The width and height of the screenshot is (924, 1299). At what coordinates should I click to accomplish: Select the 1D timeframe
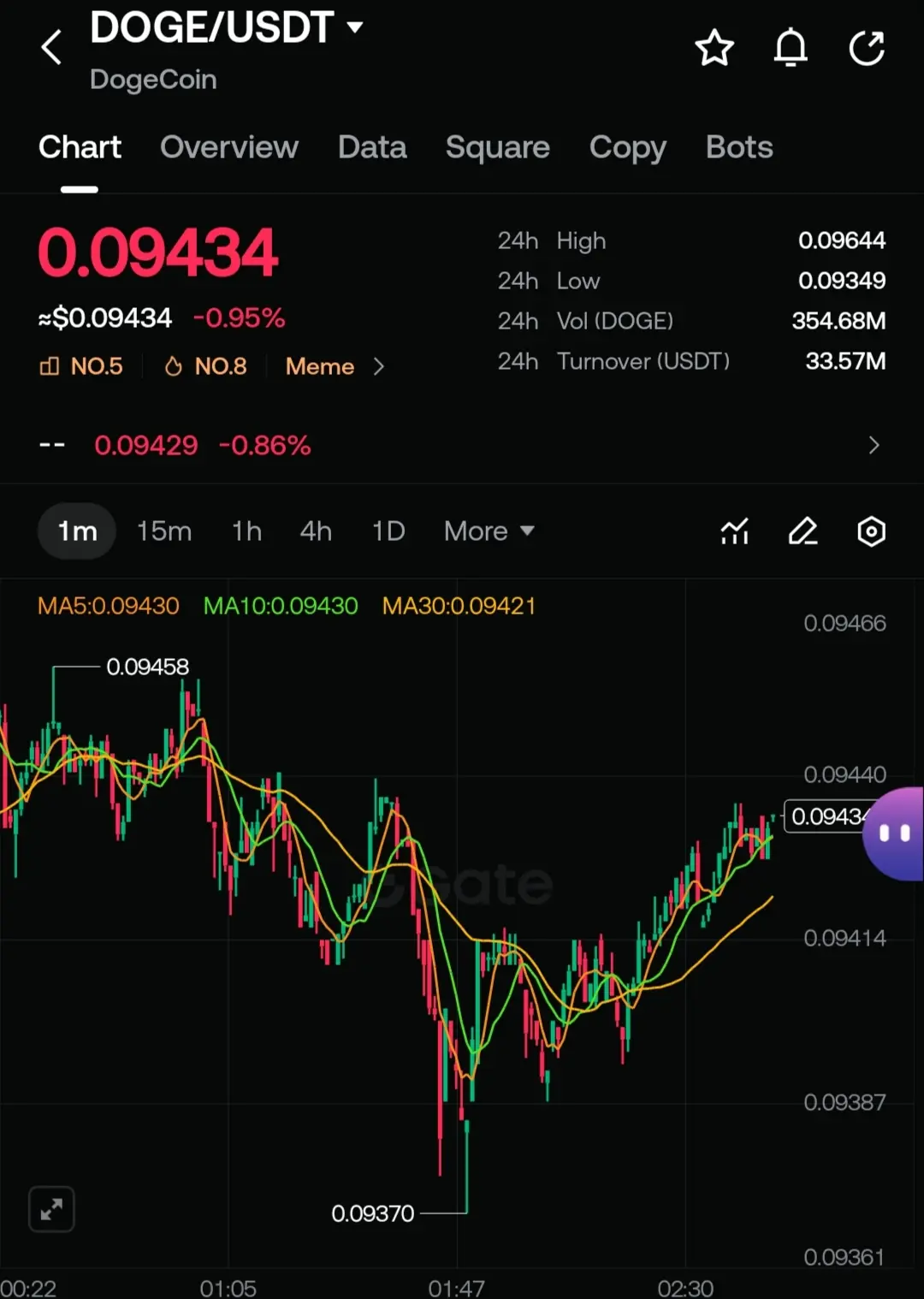point(388,531)
